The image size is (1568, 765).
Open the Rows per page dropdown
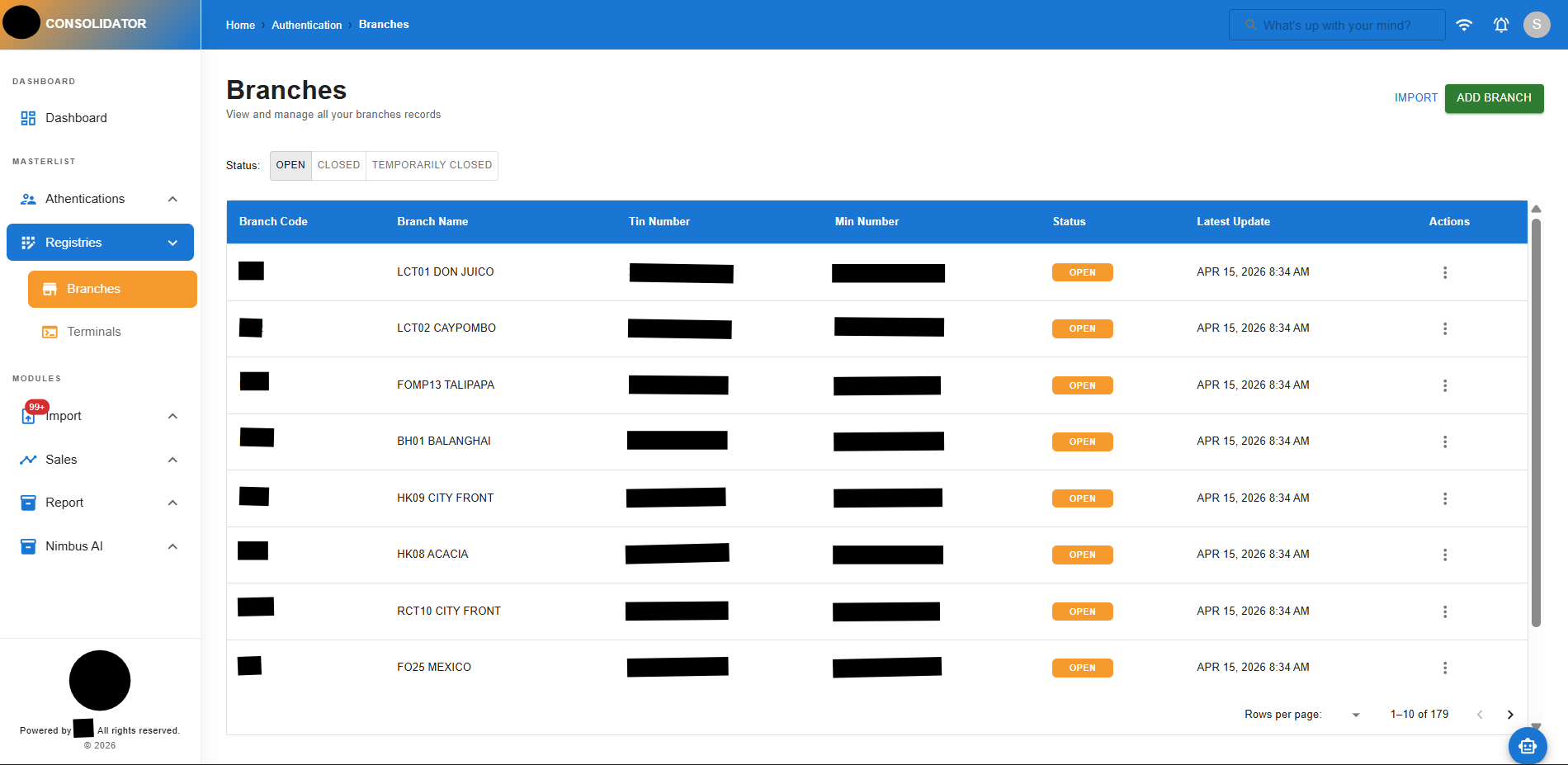tap(1354, 715)
